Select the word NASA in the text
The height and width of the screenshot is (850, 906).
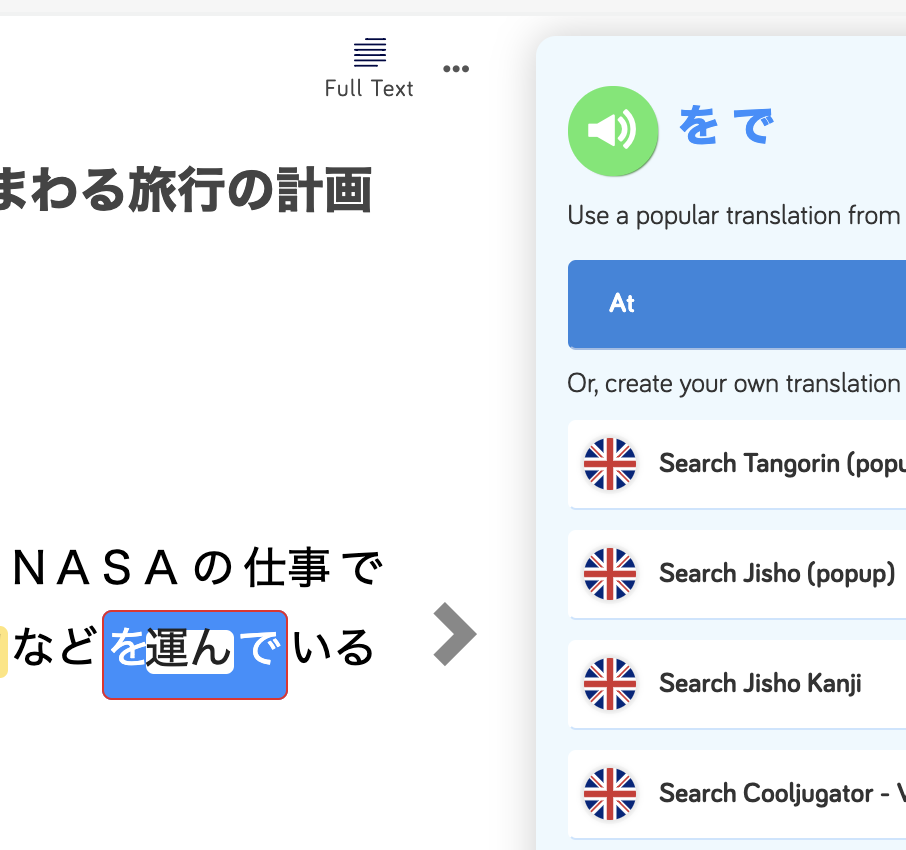(x=95, y=569)
